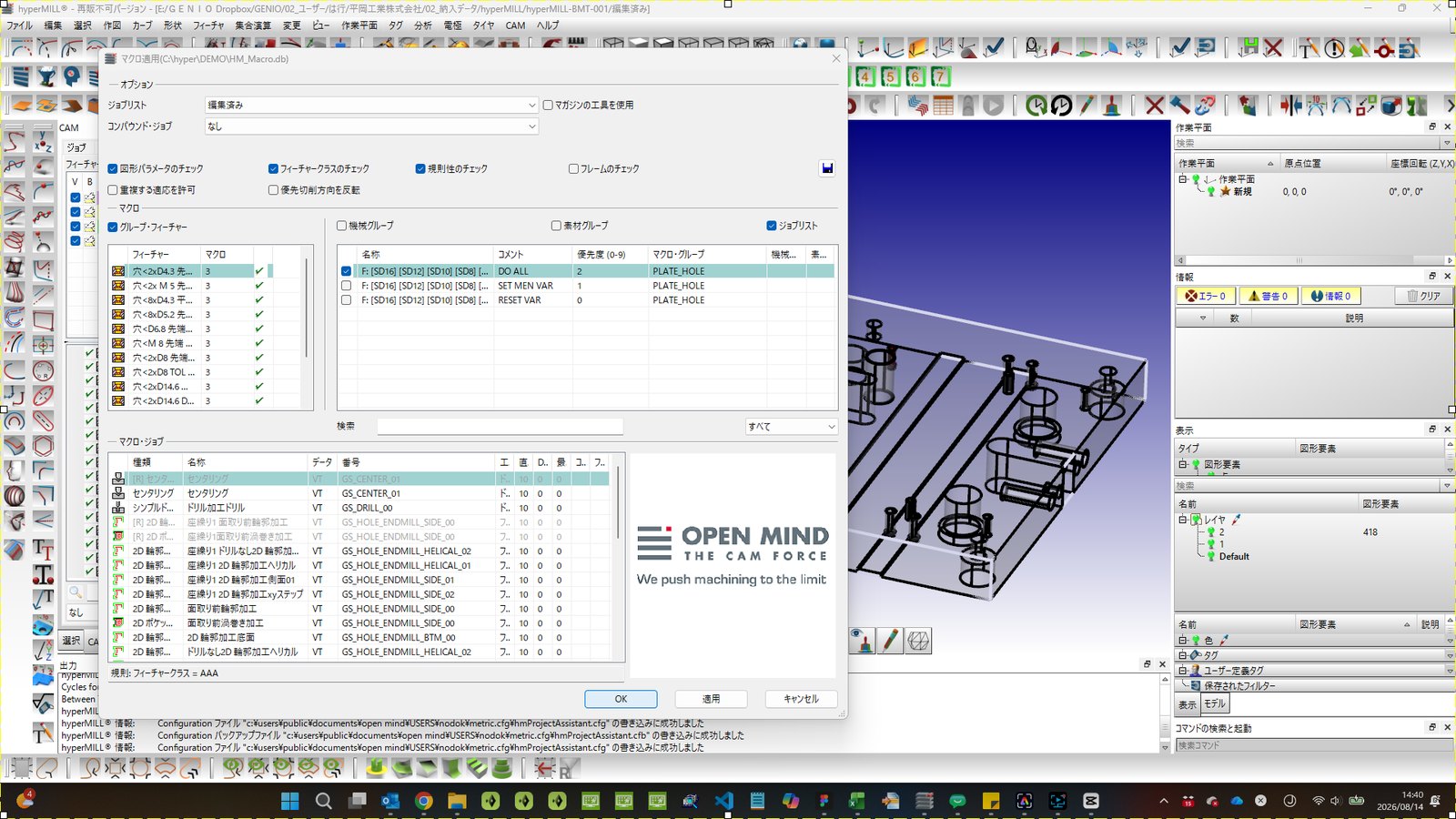Open the ファイル menu
This screenshot has height=819, width=1456.
(20, 25)
